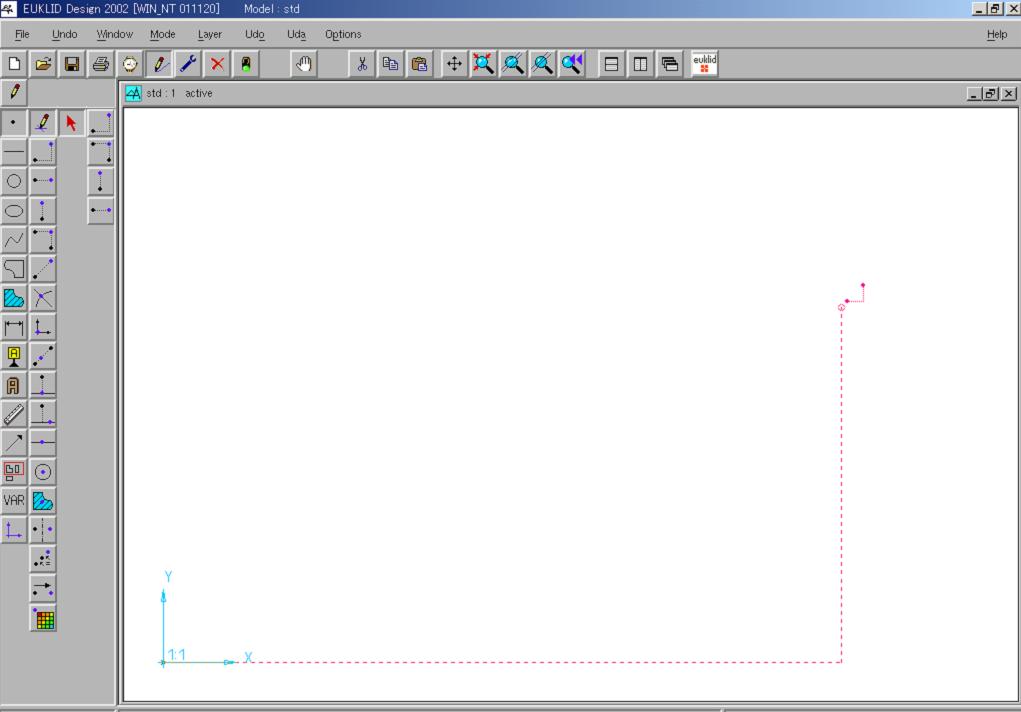Select the yellow A label-on-stand tool

14,356
